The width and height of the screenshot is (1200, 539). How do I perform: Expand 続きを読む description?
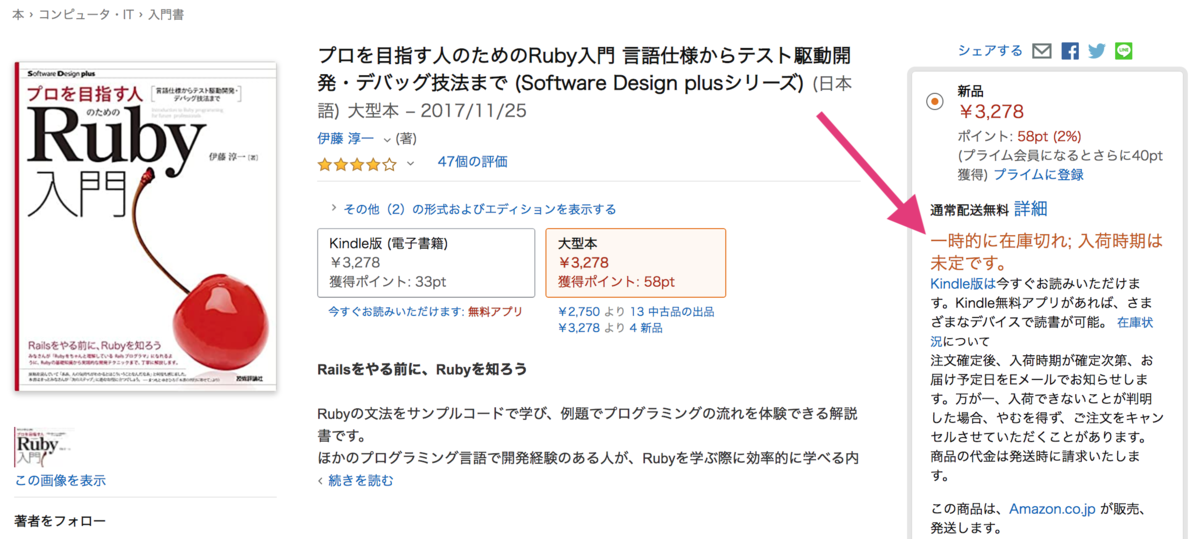(x=356, y=480)
